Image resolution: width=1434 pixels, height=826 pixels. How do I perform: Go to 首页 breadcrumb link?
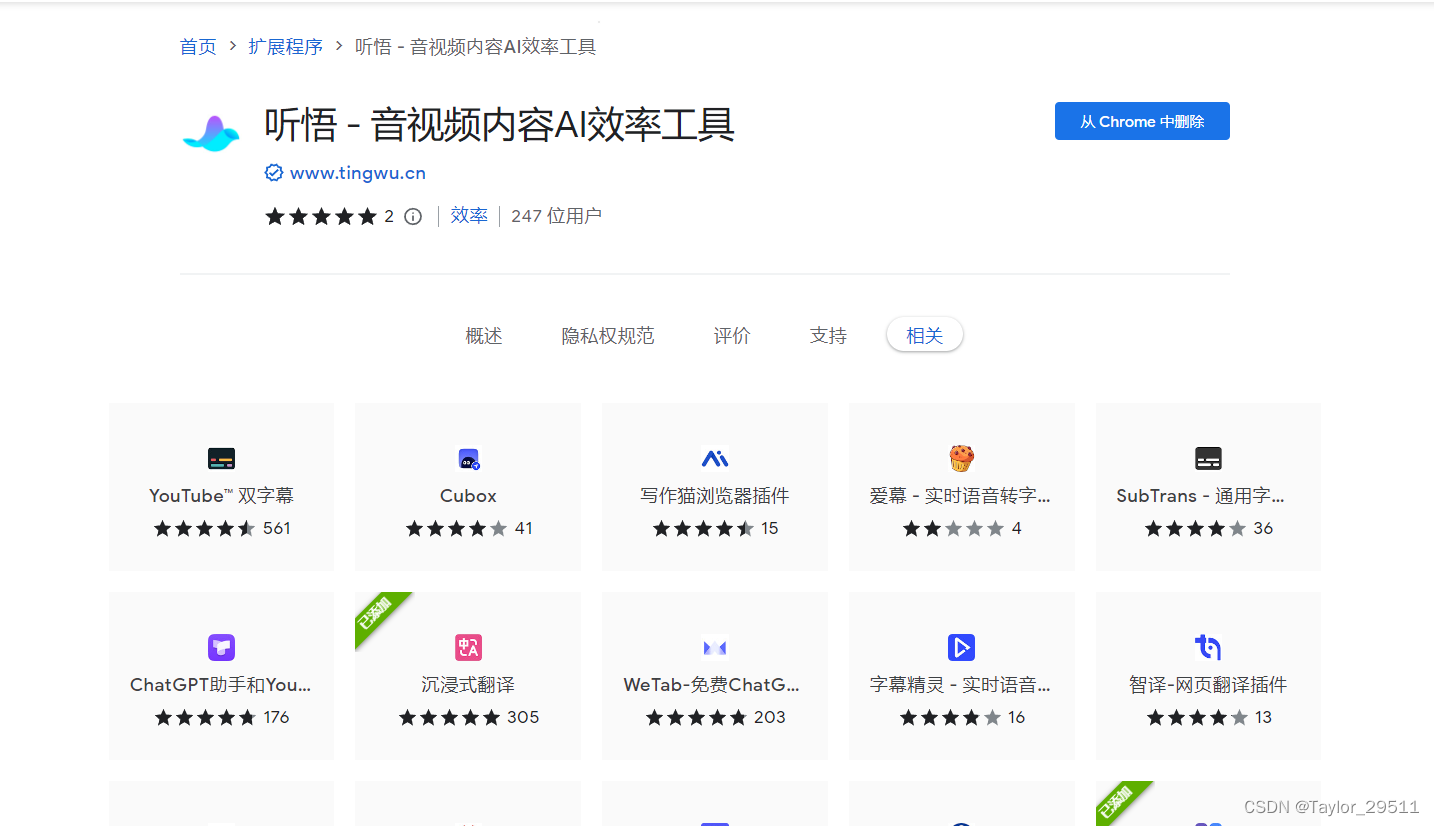[198, 47]
